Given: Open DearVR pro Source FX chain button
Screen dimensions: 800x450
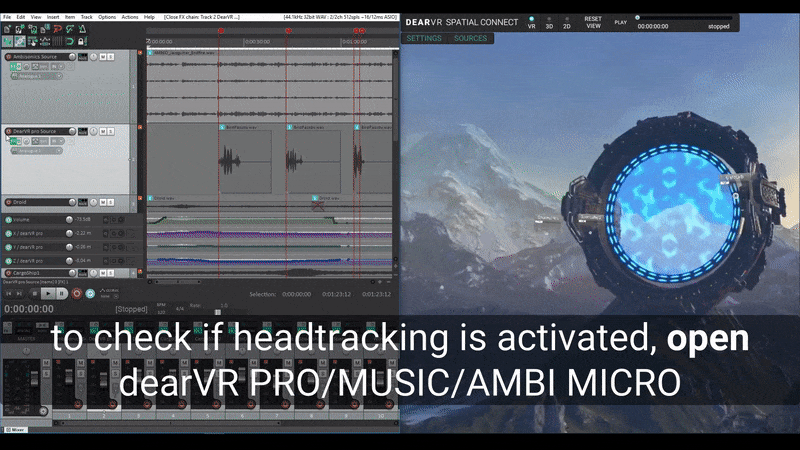Looking at the screenshot, I should point(15,141).
